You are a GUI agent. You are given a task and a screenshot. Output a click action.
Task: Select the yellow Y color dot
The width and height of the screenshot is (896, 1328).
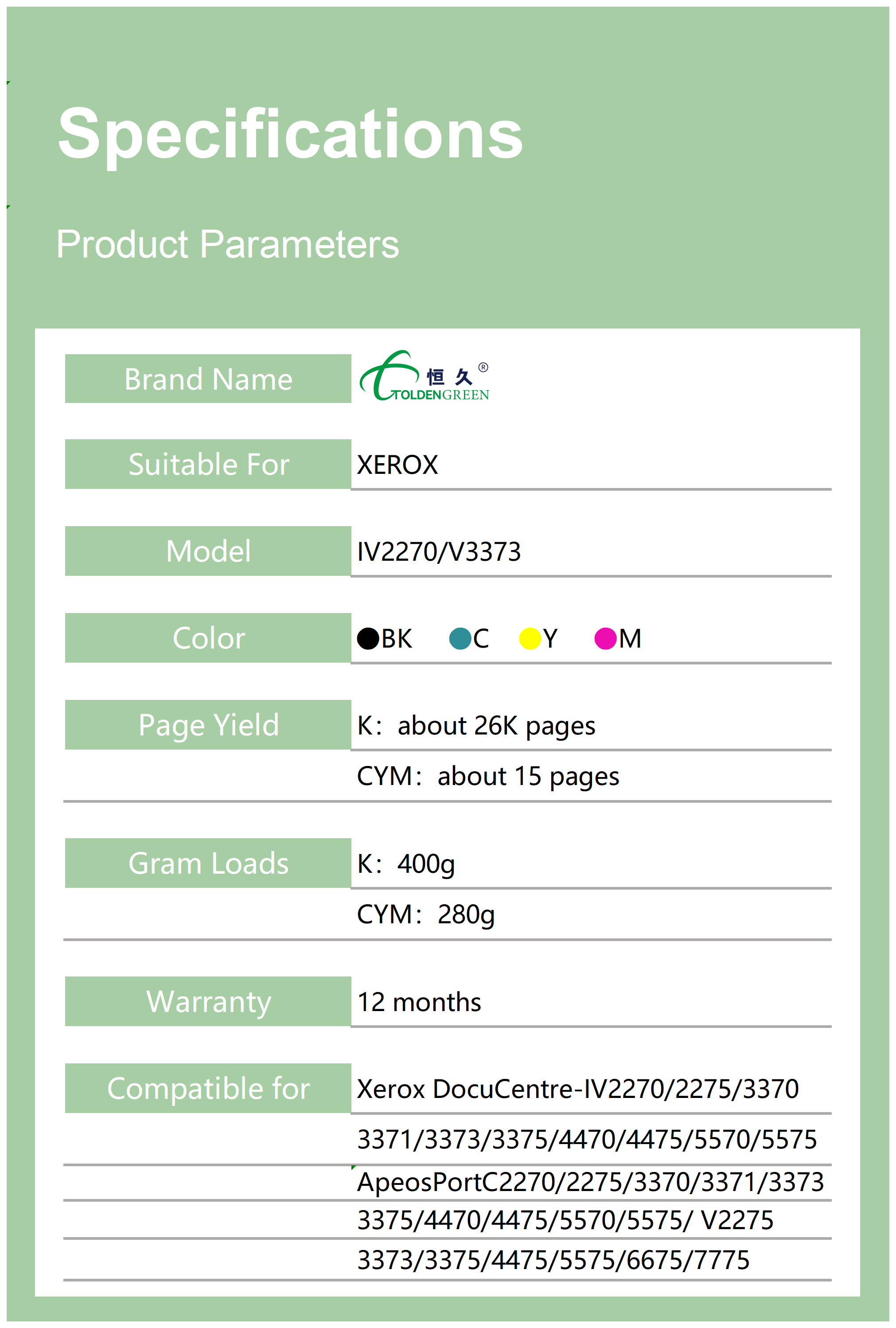pyautogui.click(x=530, y=638)
